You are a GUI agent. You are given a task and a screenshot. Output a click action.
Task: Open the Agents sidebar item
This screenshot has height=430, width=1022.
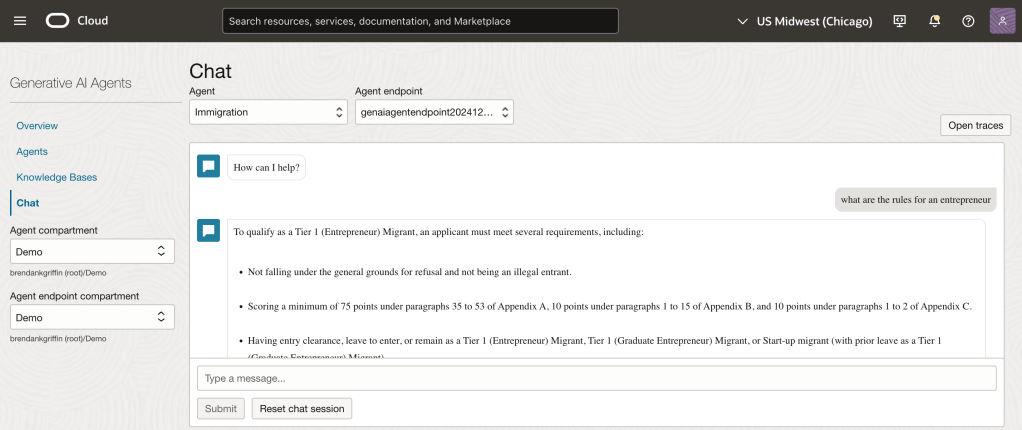32,152
